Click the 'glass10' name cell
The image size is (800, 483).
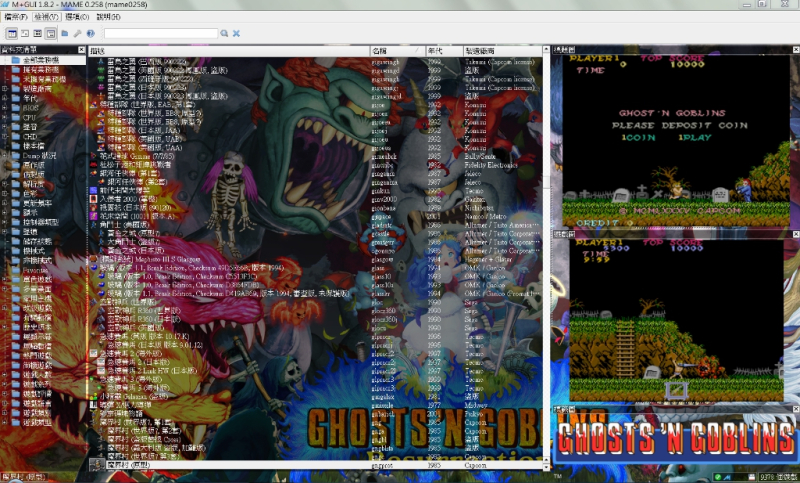point(382,276)
